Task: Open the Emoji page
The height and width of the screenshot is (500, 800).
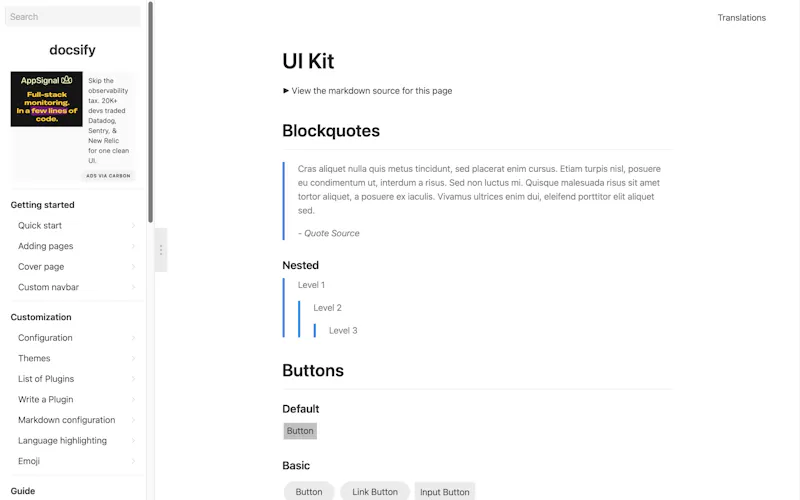Action: (x=29, y=461)
